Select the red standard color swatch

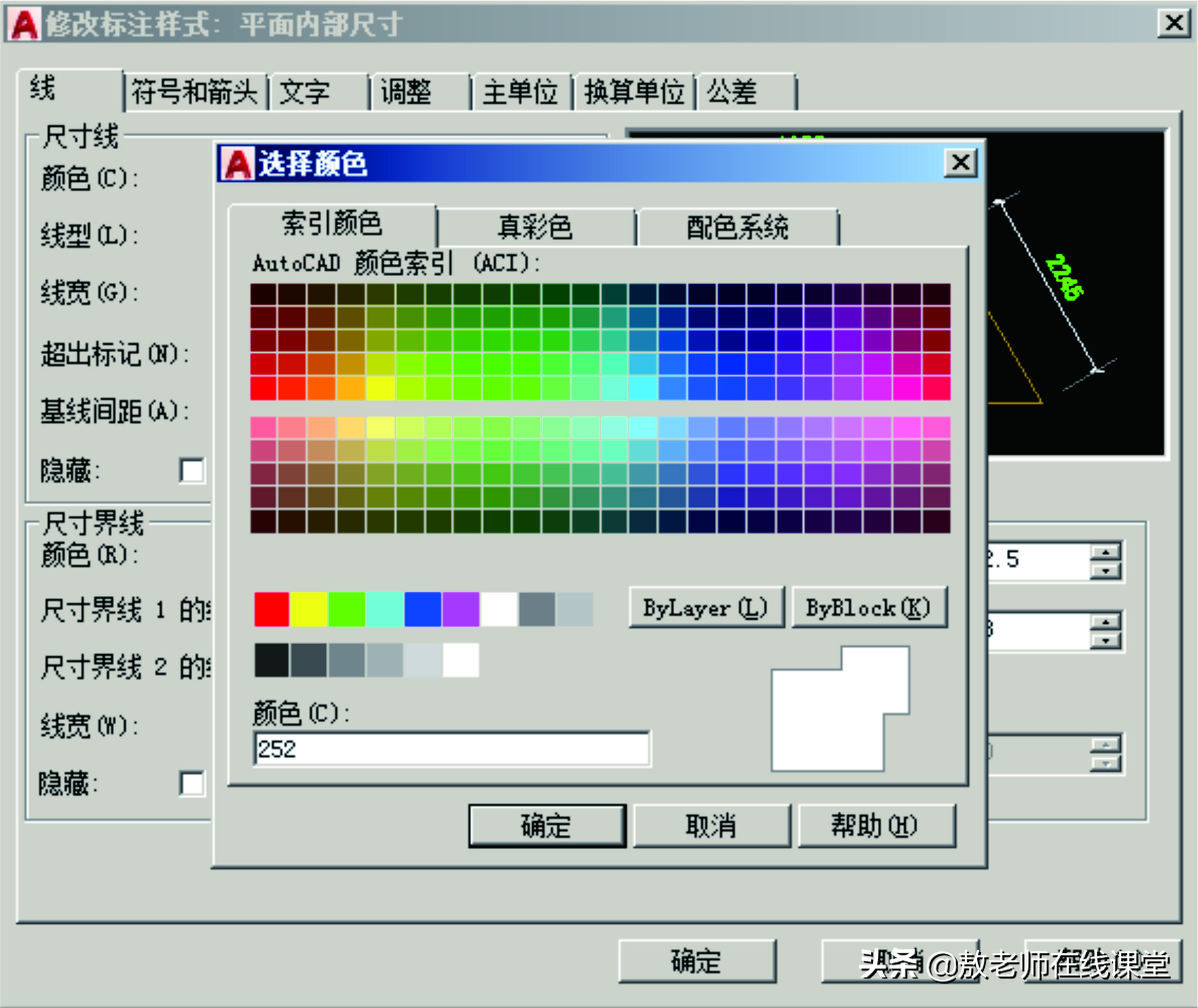click(x=271, y=608)
